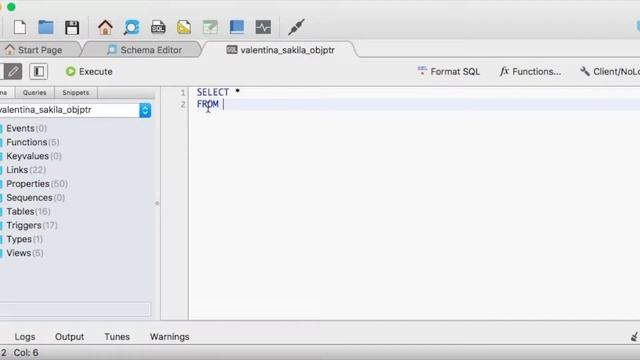Open the Schema Editor toolbar icon

131,27
